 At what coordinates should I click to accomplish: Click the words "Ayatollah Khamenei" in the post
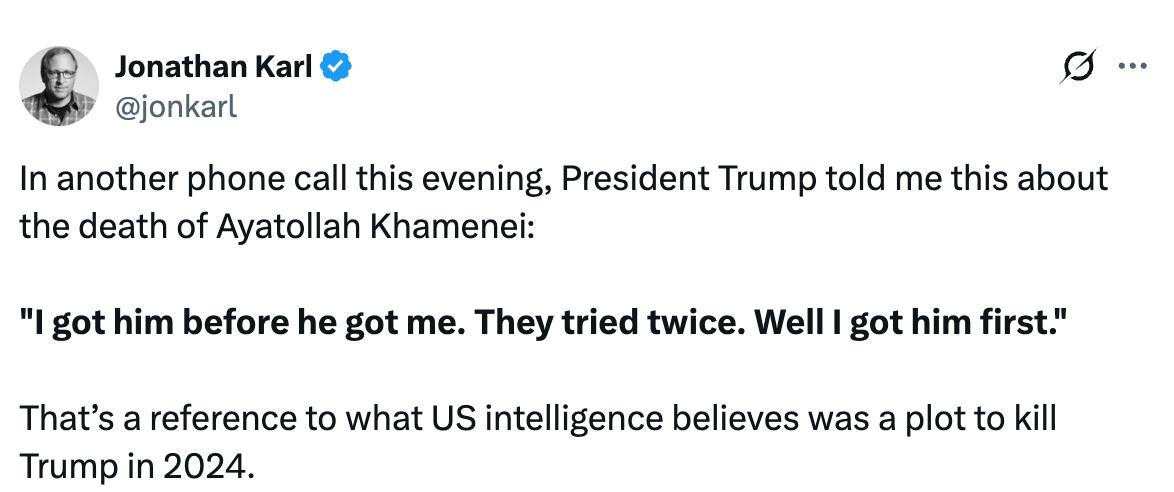point(374,224)
